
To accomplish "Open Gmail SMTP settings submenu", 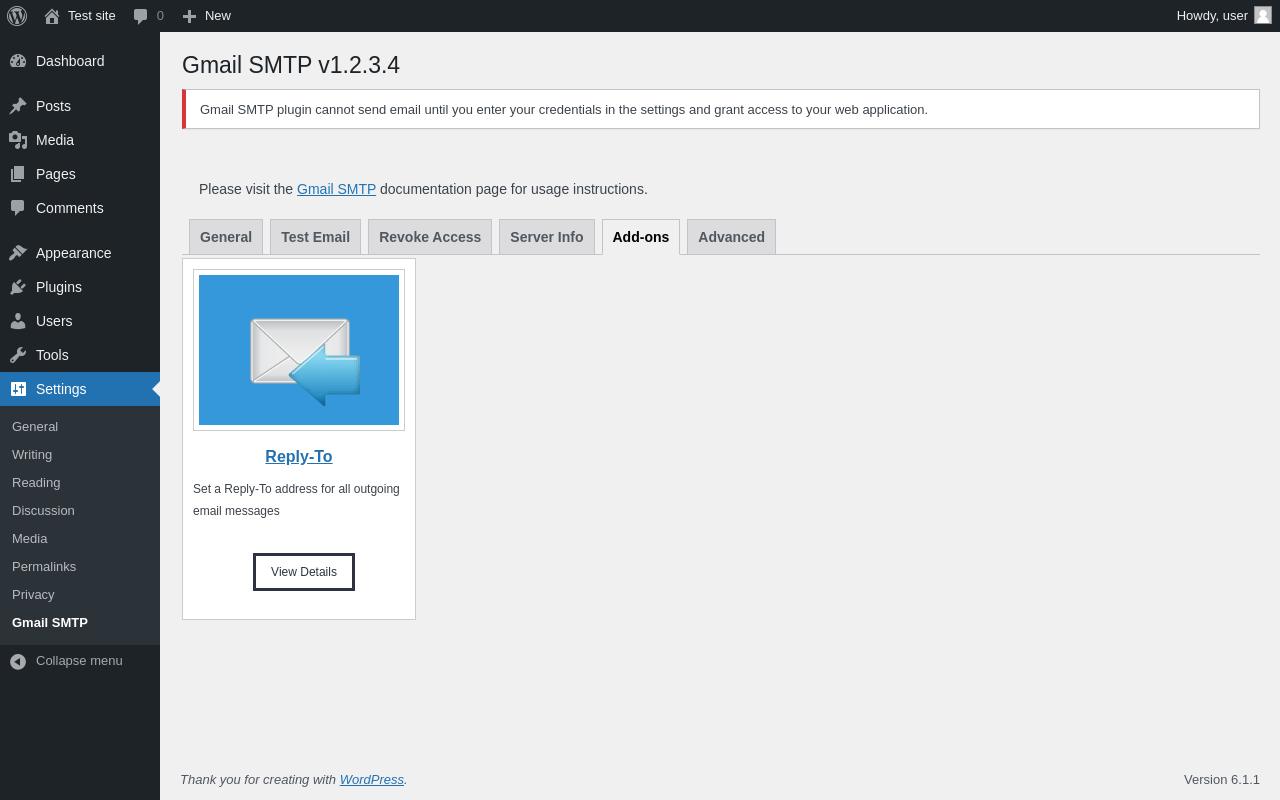I will (50, 623).
